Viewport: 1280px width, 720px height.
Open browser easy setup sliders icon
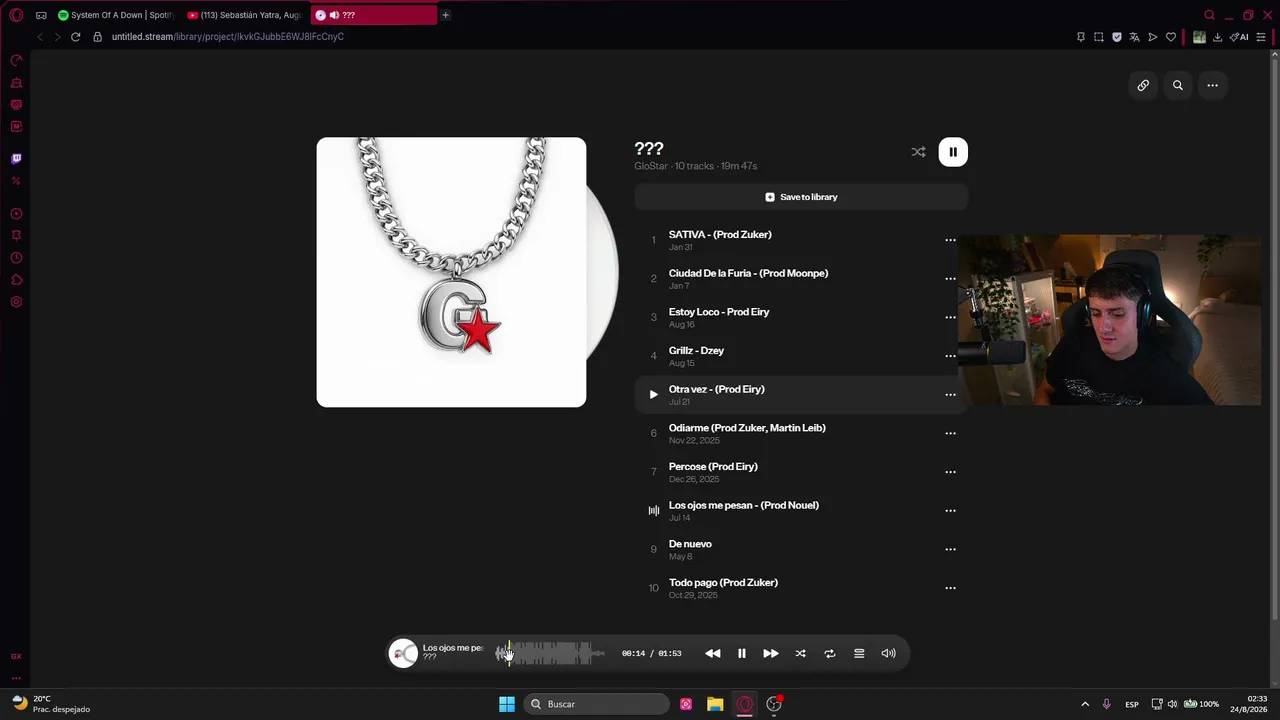(1261, 37)
